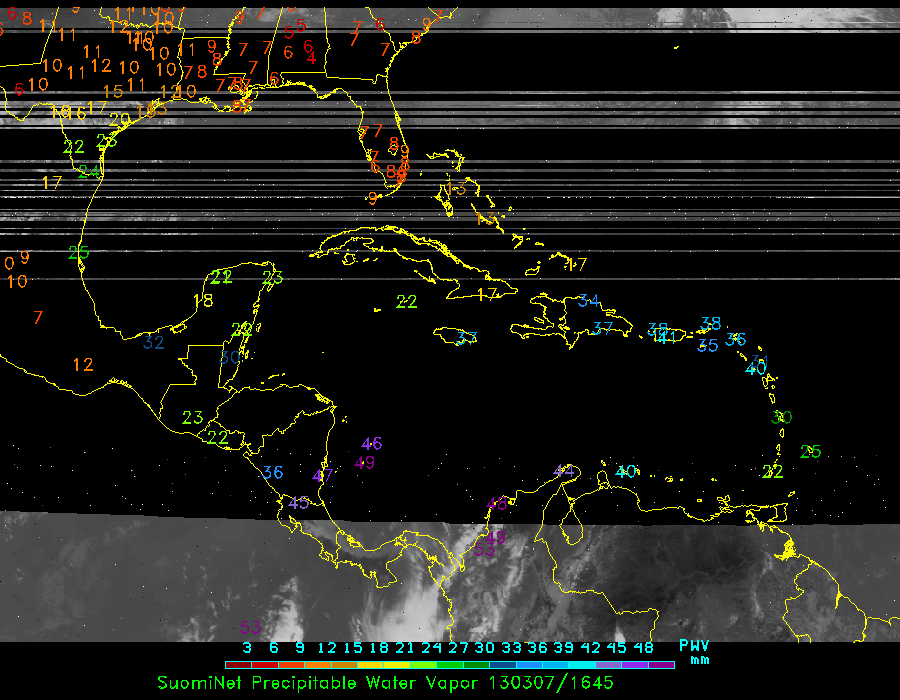This screenshot has height=700, width=900.
Task: Click the 48 label on the scale
Action: (x=645, y=647)
